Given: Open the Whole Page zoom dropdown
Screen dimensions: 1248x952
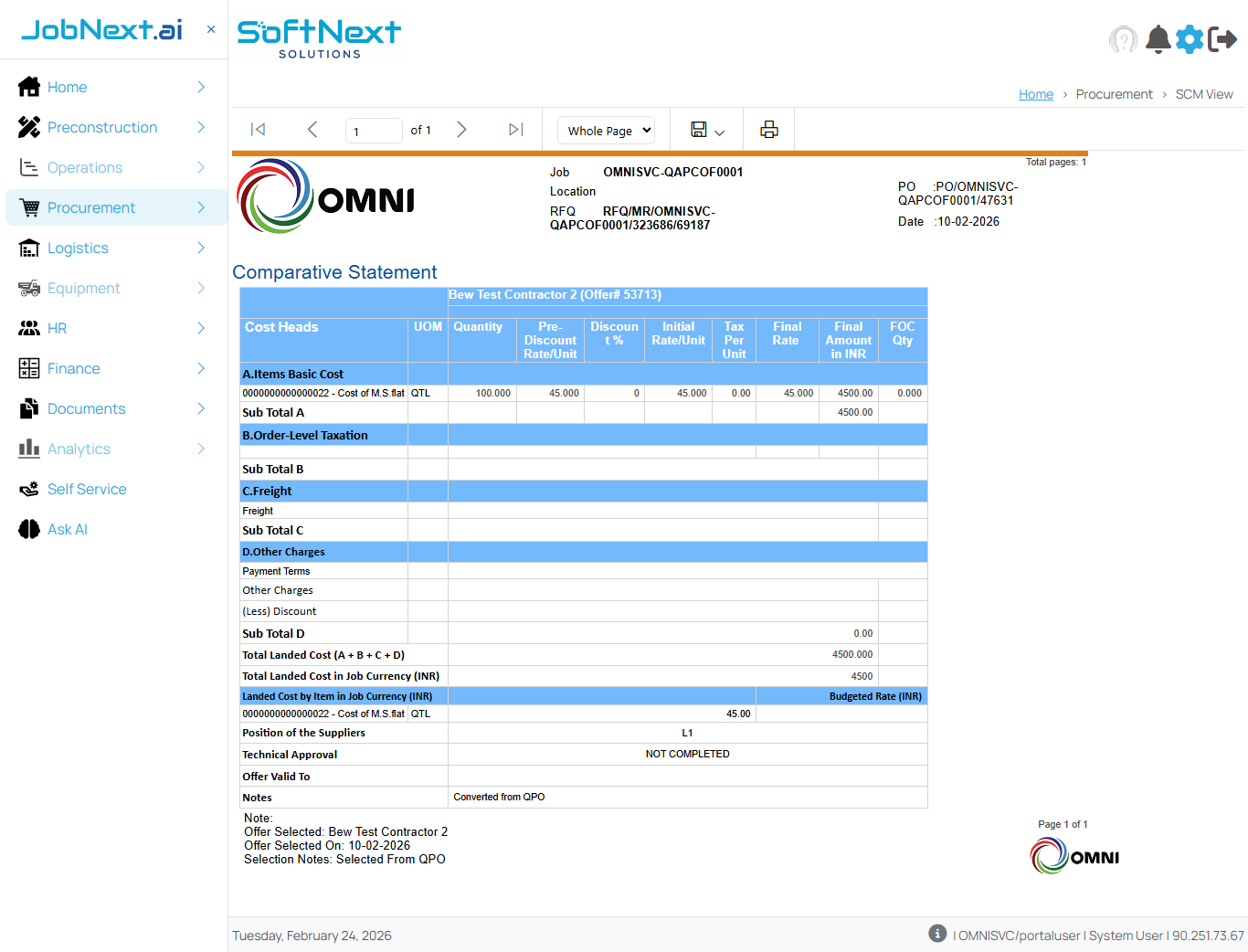Looking at the screenshot, I should coord(606,130).
